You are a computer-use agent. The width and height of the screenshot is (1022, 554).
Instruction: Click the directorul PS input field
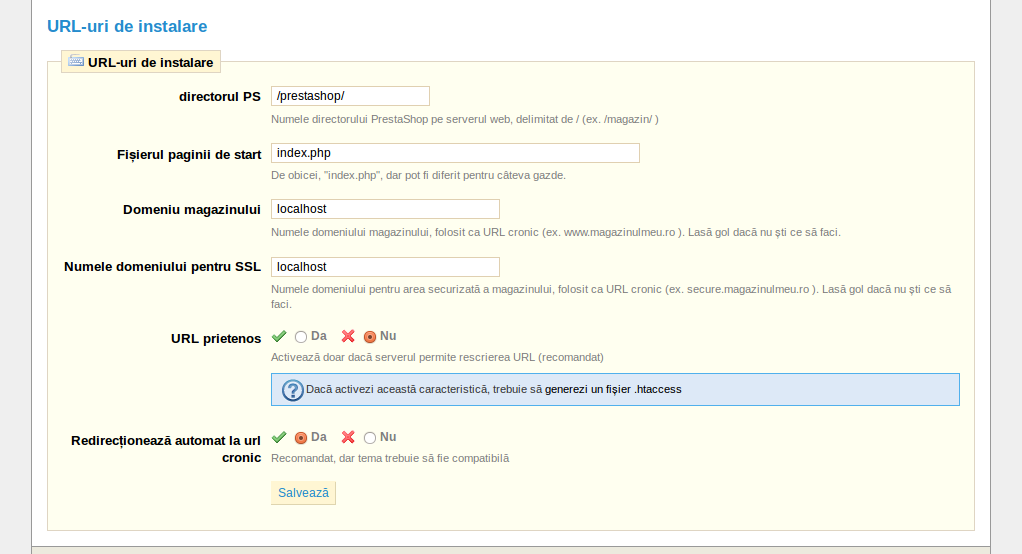tap(350, 96)
